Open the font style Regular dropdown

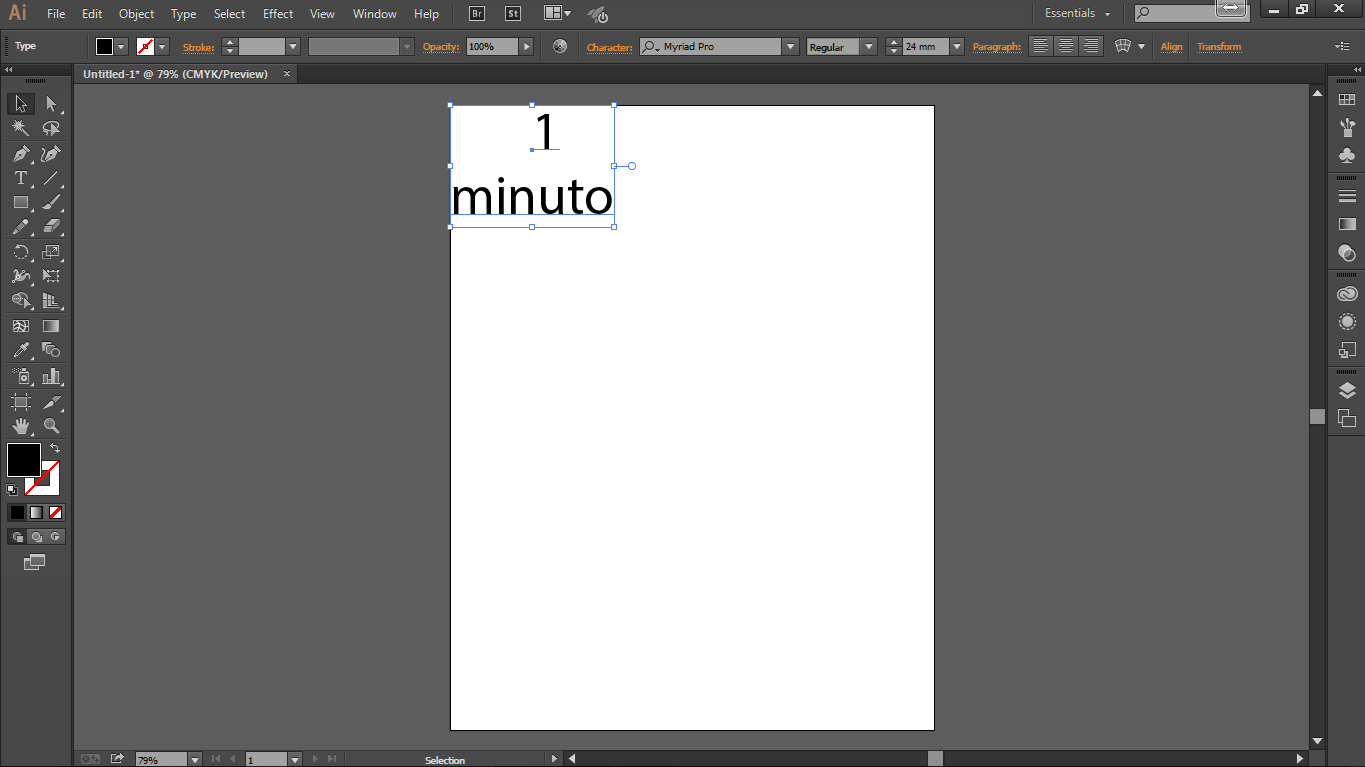click(x=868, y=47)
